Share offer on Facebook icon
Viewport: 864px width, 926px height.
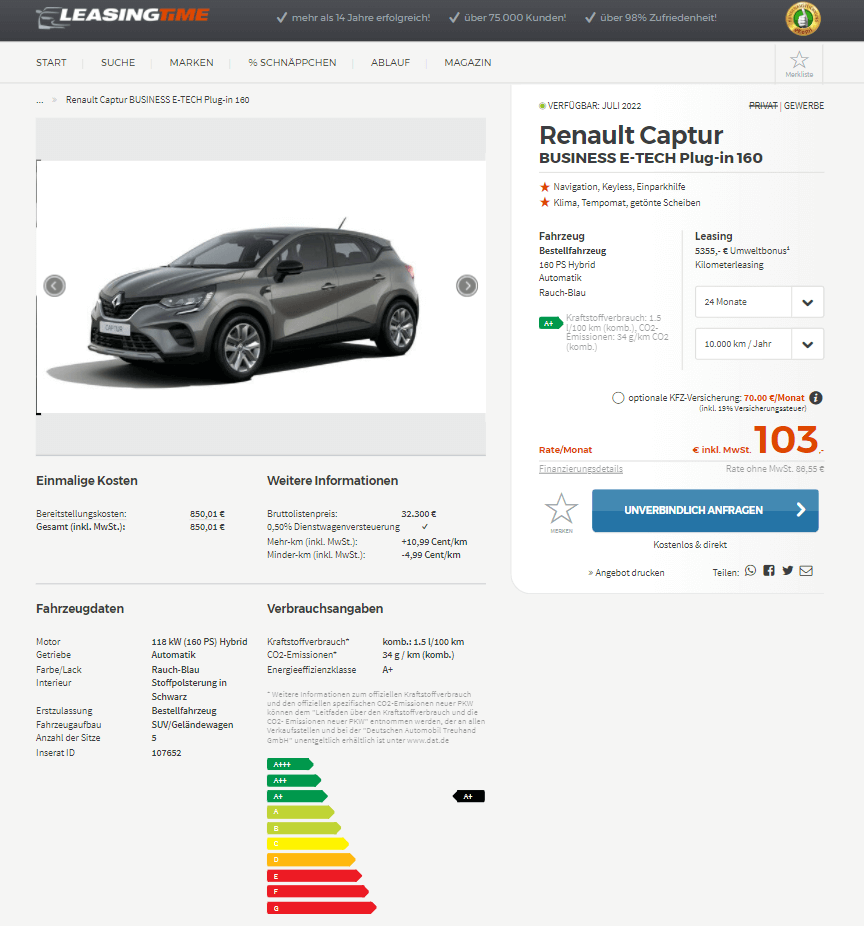(768, 570)
